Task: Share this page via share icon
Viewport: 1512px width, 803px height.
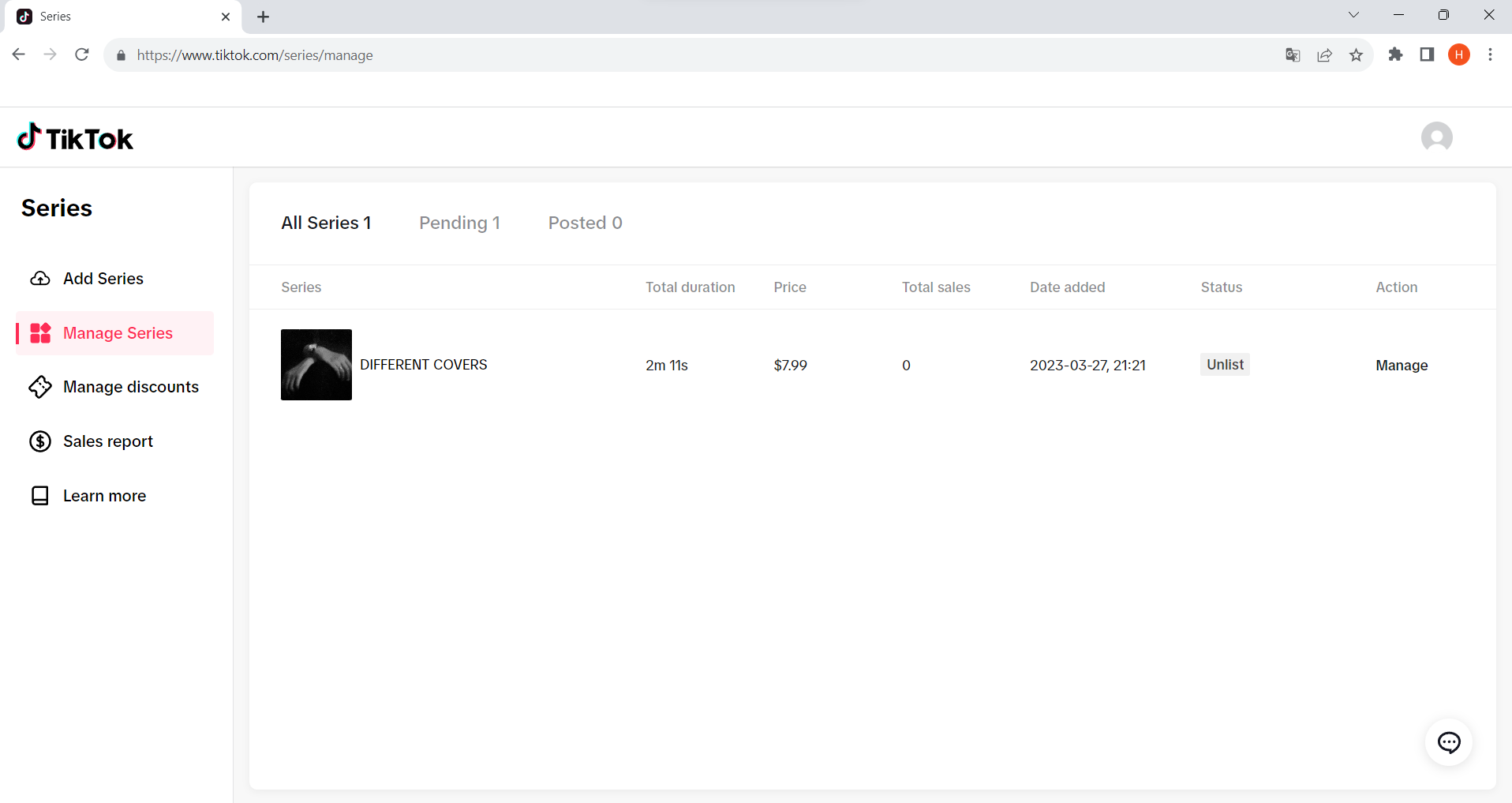Action: click(1324, 55)
